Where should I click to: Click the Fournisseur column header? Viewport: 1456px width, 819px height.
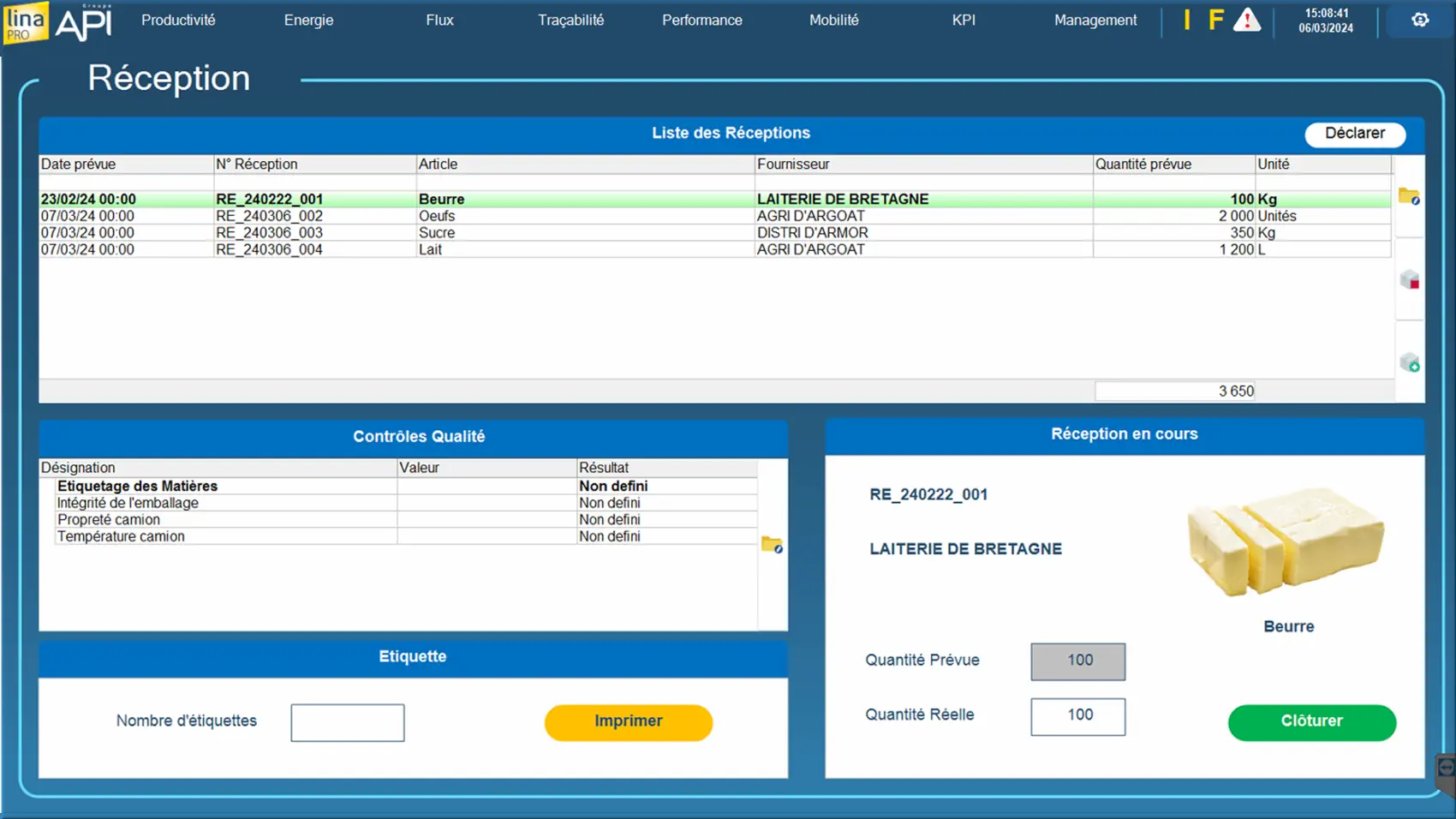(922, 164)
